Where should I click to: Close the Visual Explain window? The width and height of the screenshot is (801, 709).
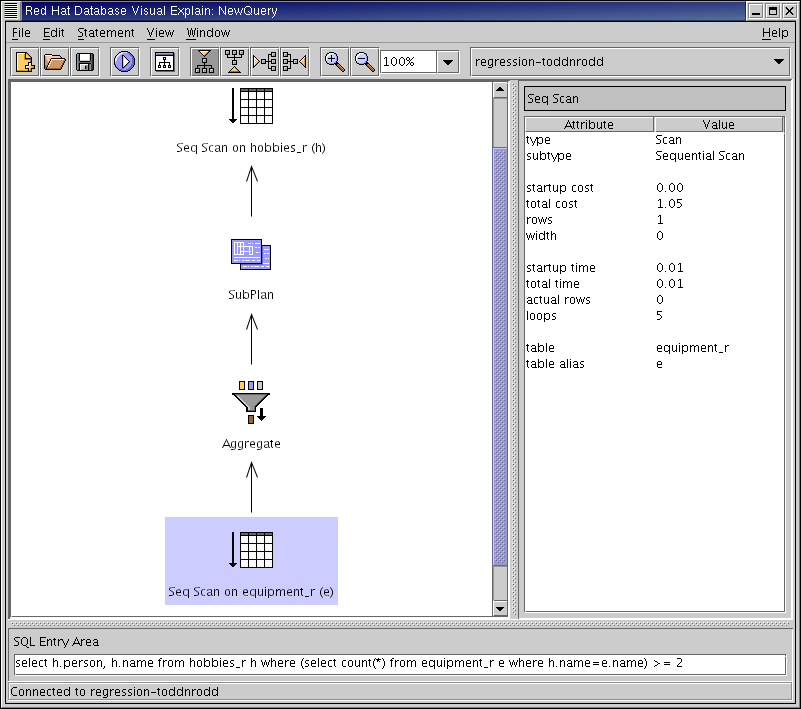coord(790,11)
